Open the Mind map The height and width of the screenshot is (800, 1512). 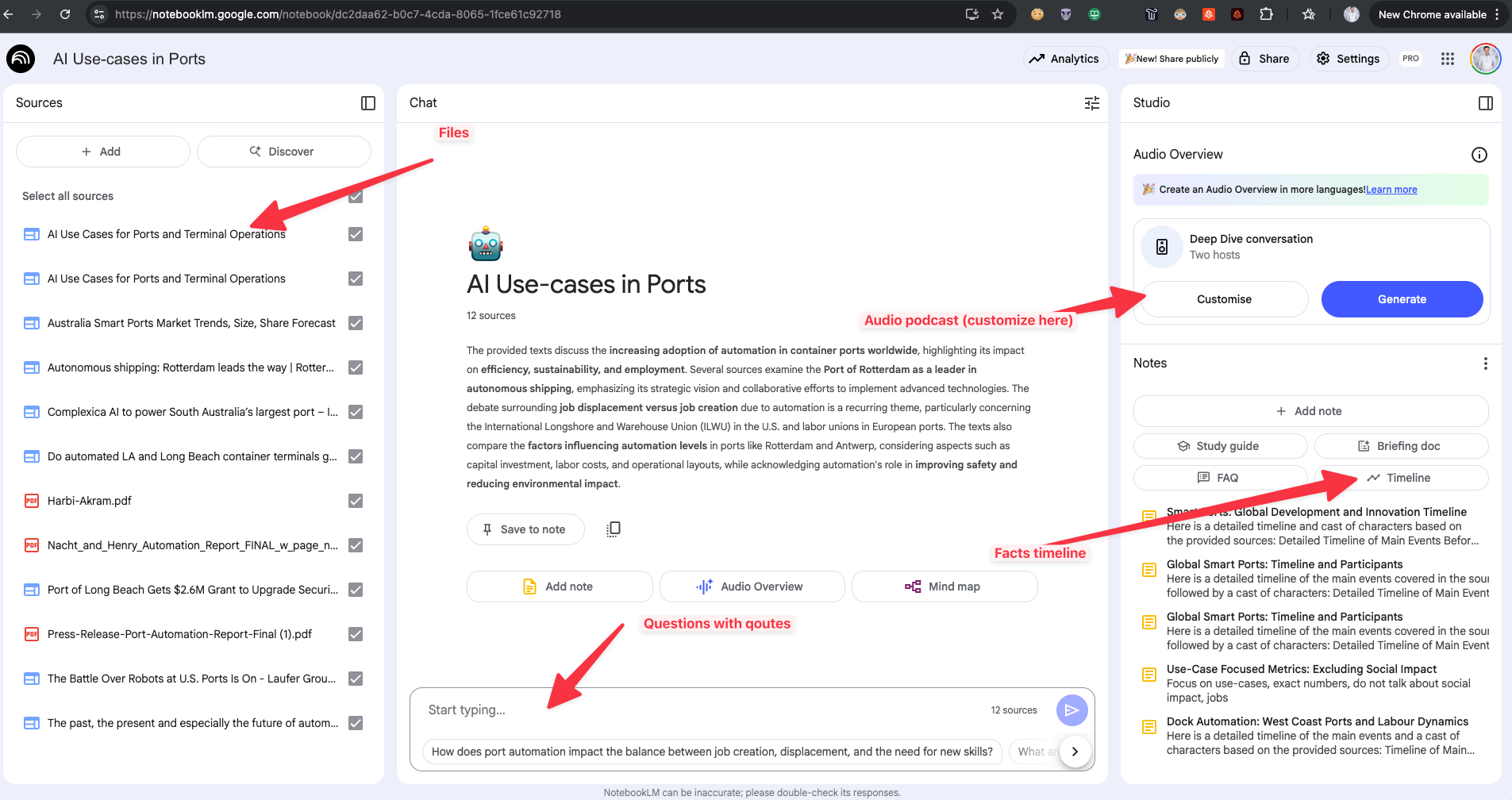tap(945, 587)
